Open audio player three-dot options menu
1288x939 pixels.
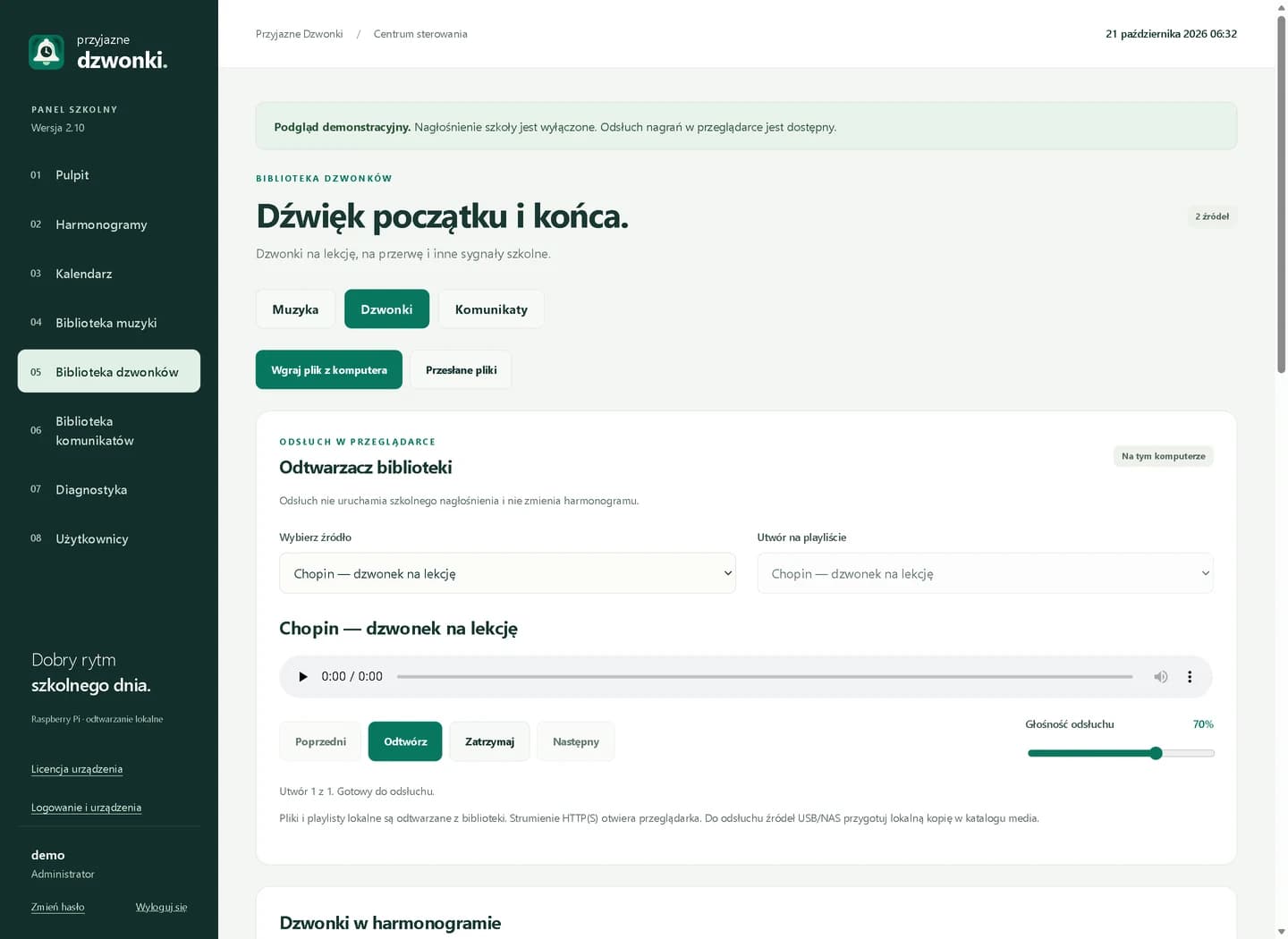click(1190, 677)
